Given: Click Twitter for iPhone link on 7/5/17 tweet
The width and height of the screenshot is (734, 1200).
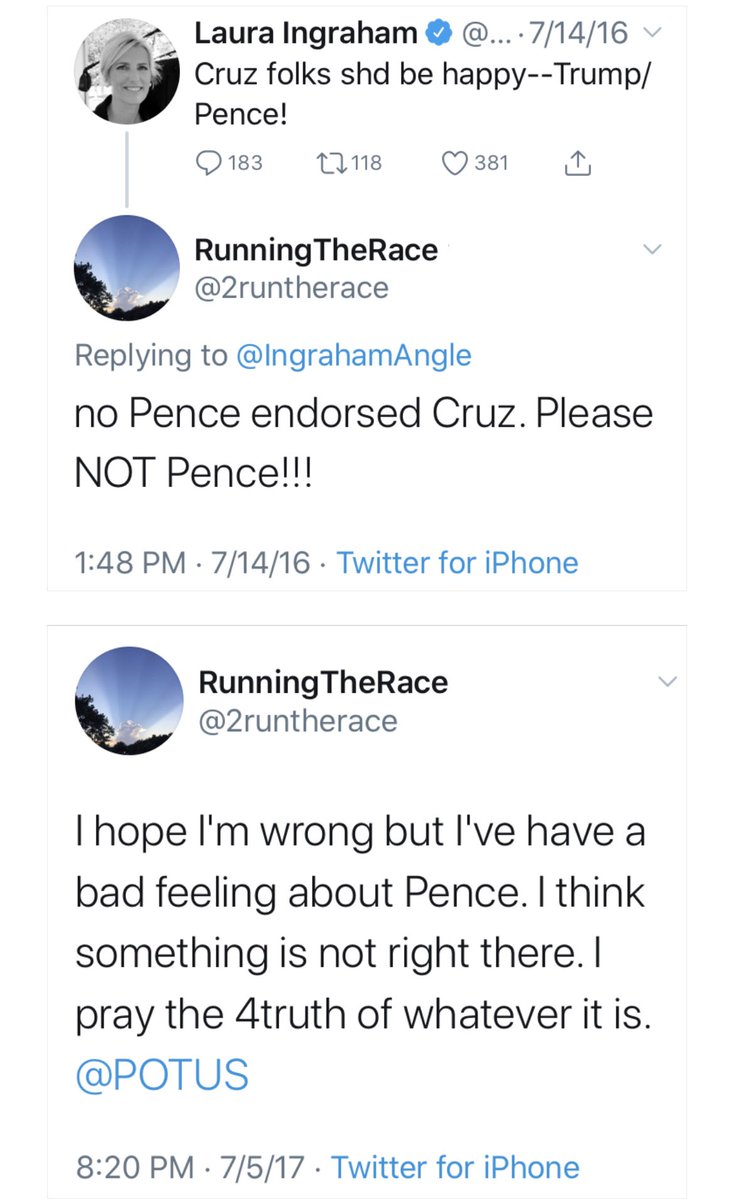Looking at the screenshot, I should pyautogui.click(x=455, y=1167).
